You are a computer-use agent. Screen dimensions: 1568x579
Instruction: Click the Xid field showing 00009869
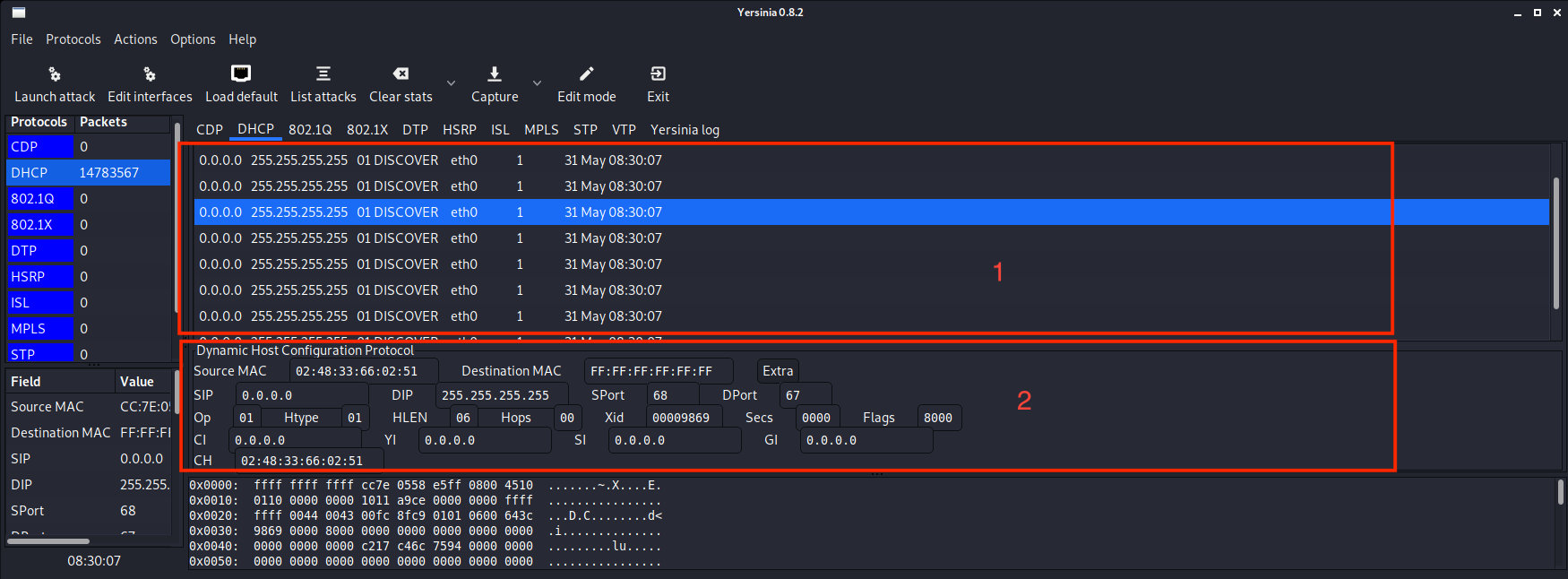click(x=685, y=418)
